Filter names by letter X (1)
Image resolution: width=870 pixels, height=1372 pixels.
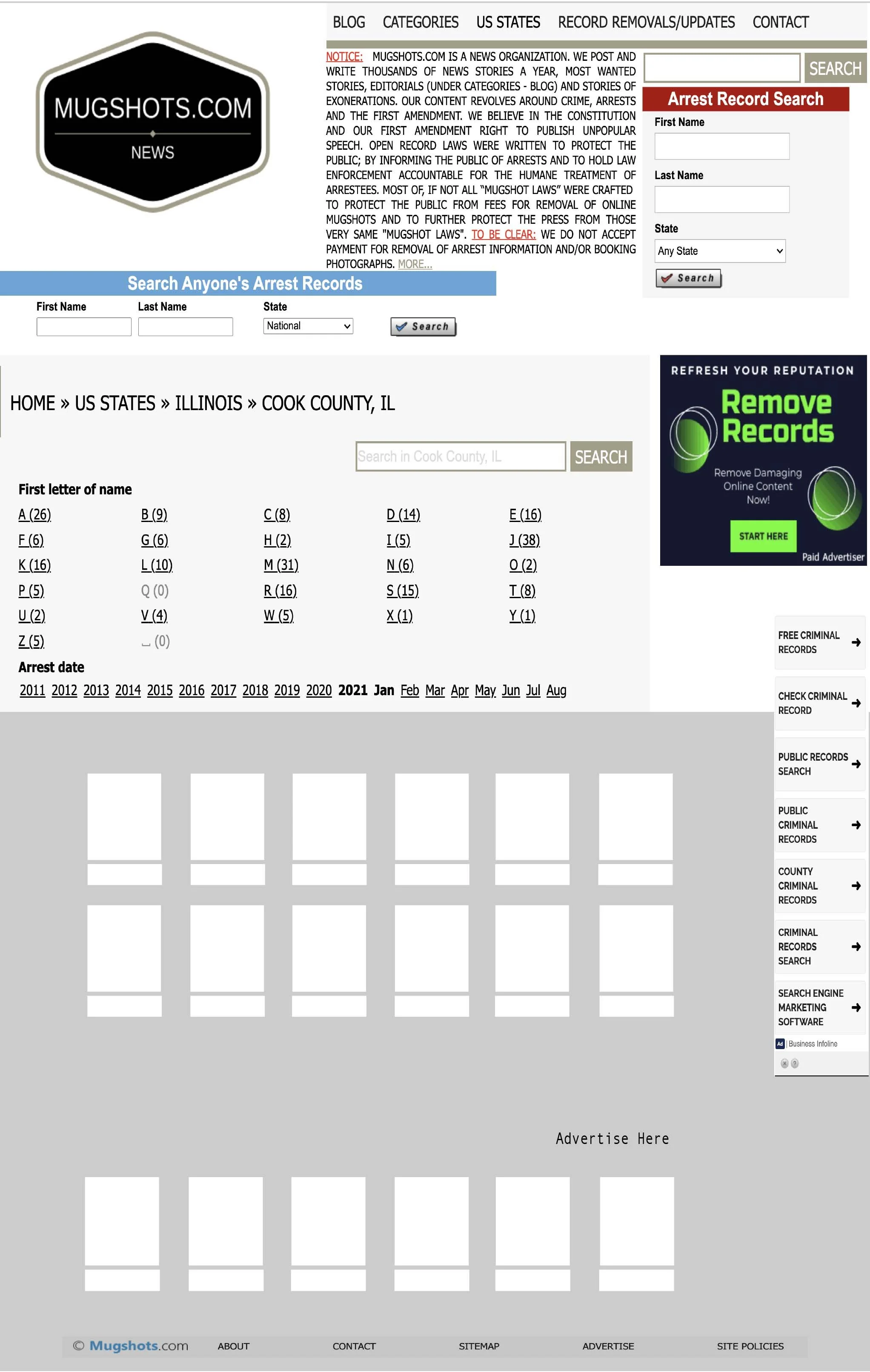[x=400, y=616]
